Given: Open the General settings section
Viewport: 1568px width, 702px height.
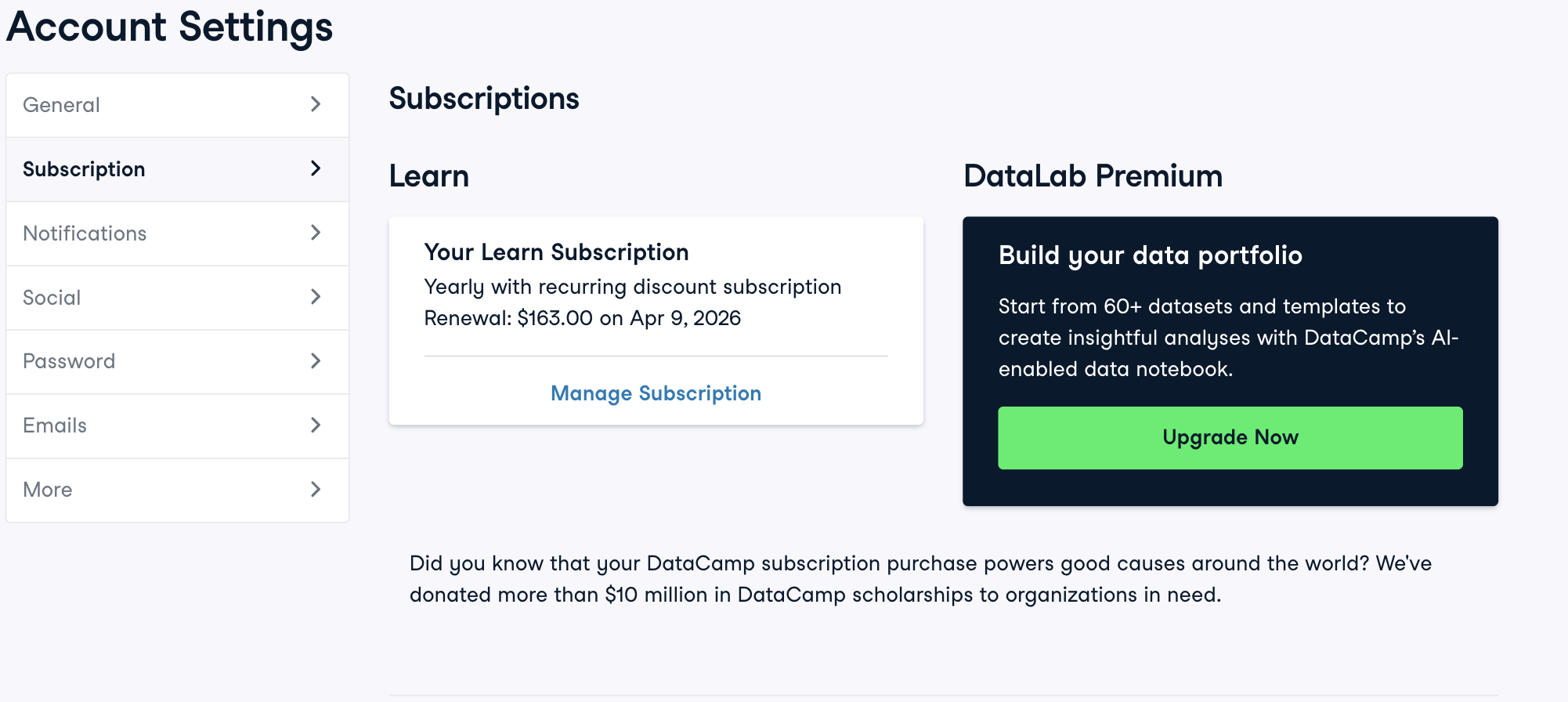Looking at the screenshot, I should [x=62, y=105].
